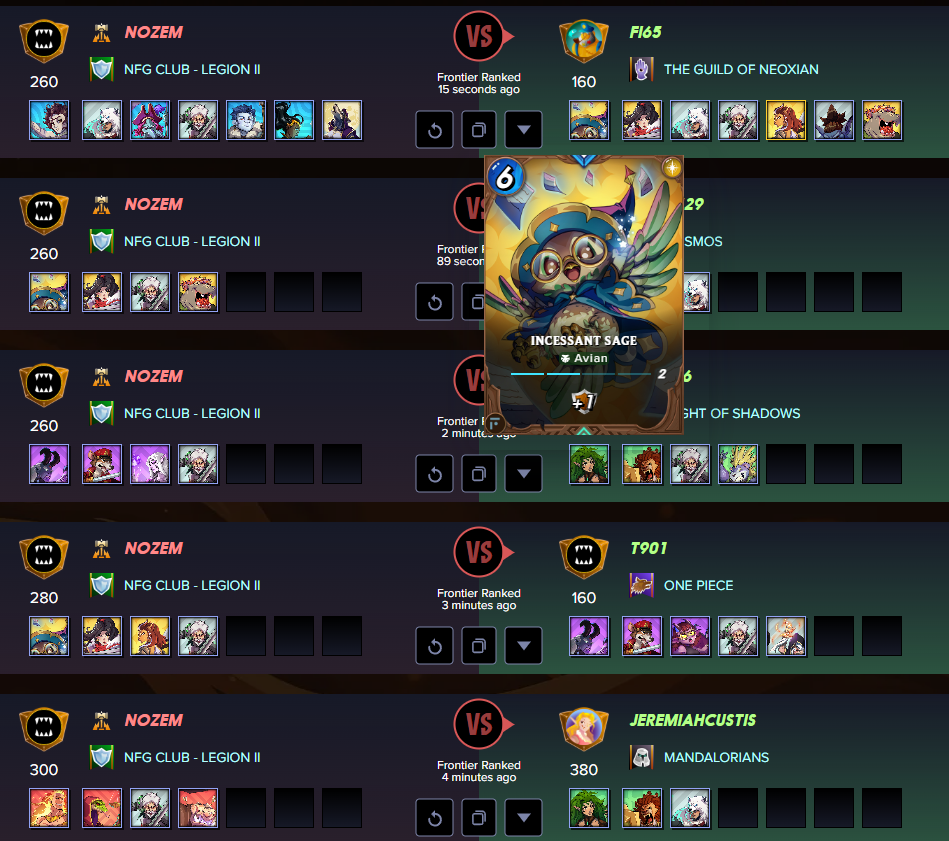Open the FI65 player profile
The height and width of the screenshot is (841, 949).
[x=645, y=32]
